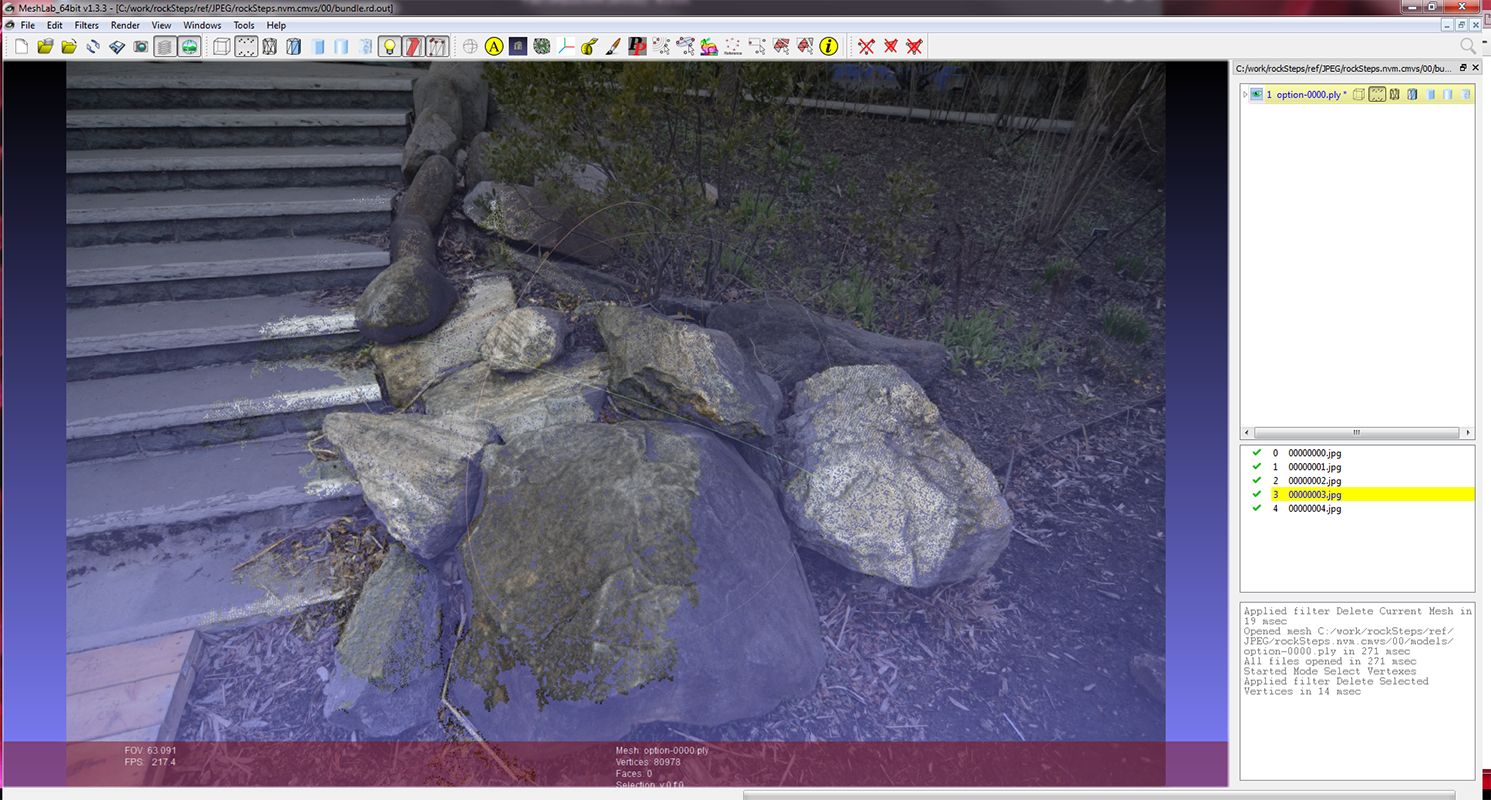Take a snapshot with camera icon
The height and width of the screenshot is (800, 1491).
(141, 46)
